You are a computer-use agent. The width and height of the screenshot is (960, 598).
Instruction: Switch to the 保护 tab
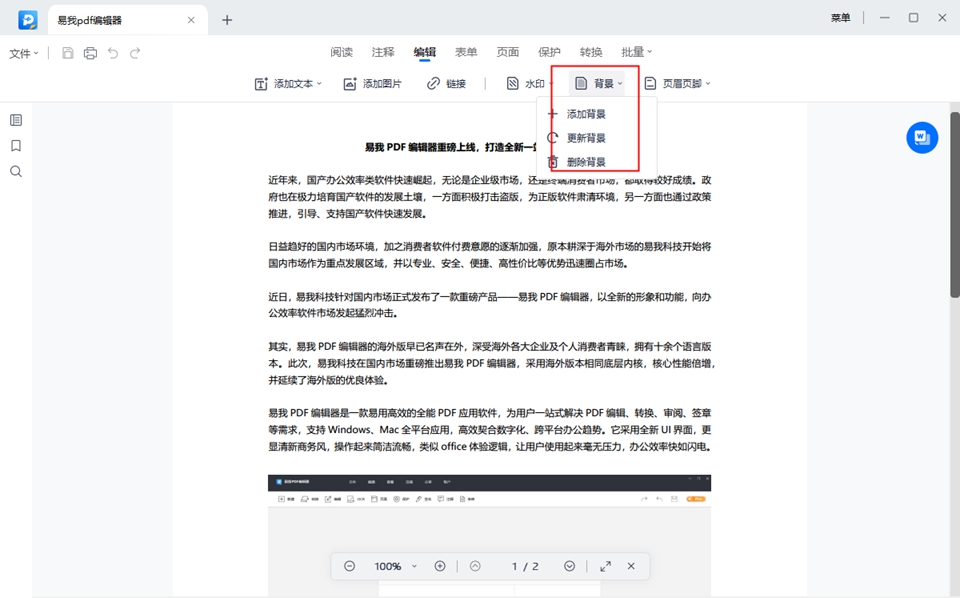[x=549, y=52]
